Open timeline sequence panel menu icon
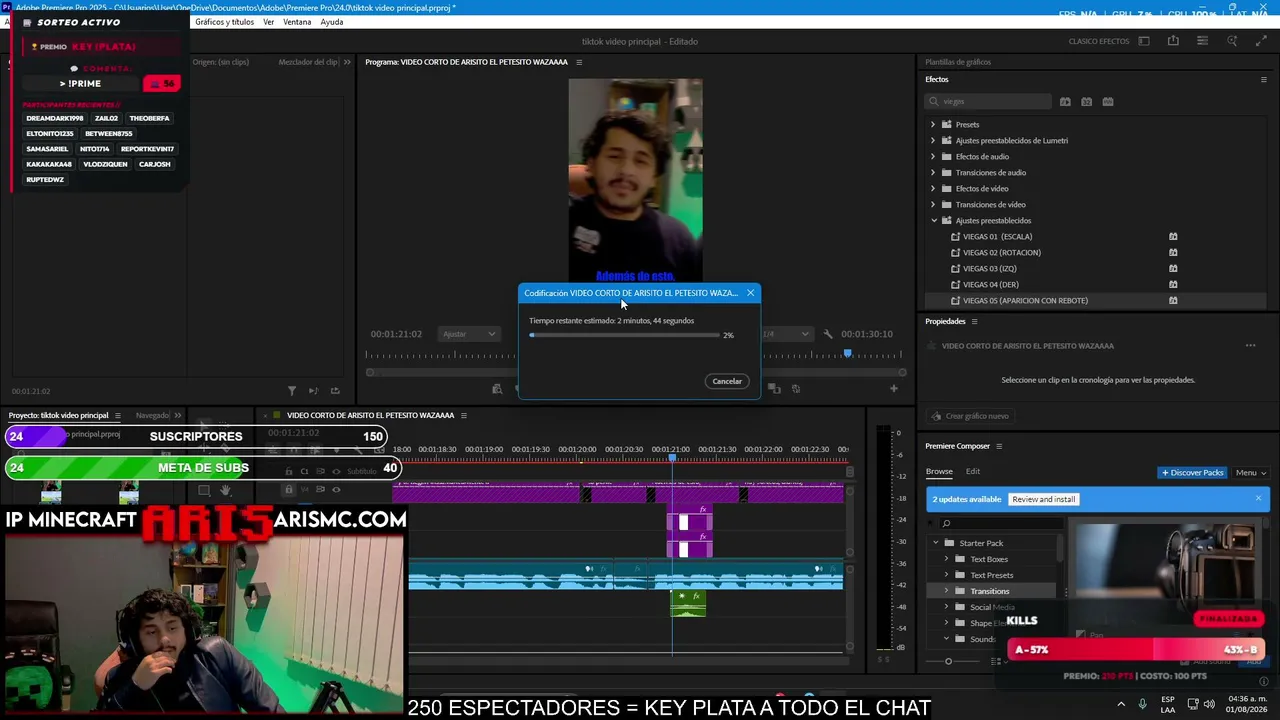This screenshot has height=720, width=1280. click(463, 415)
